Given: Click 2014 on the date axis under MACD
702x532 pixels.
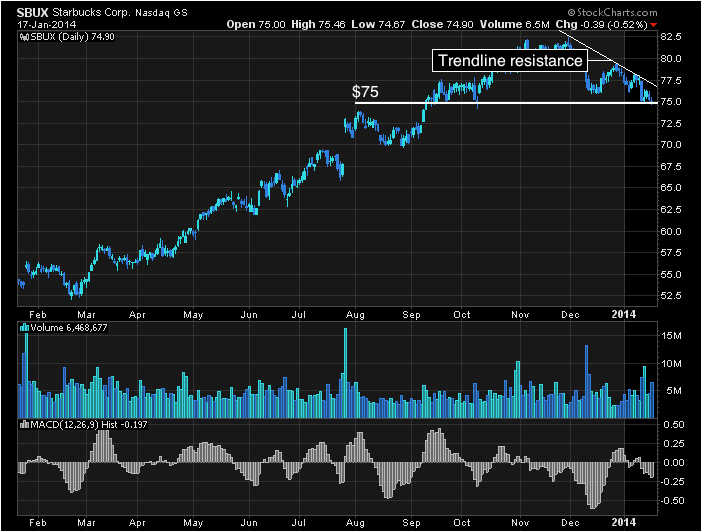Looking at the screenshot, I should 624,522.
